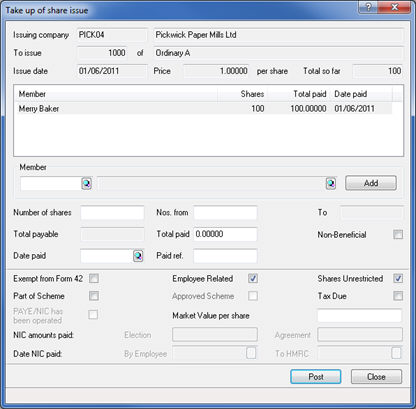This screenshot has width=416, height=409.
Task: Click the Member code input box
Action: tap(51, 183)
